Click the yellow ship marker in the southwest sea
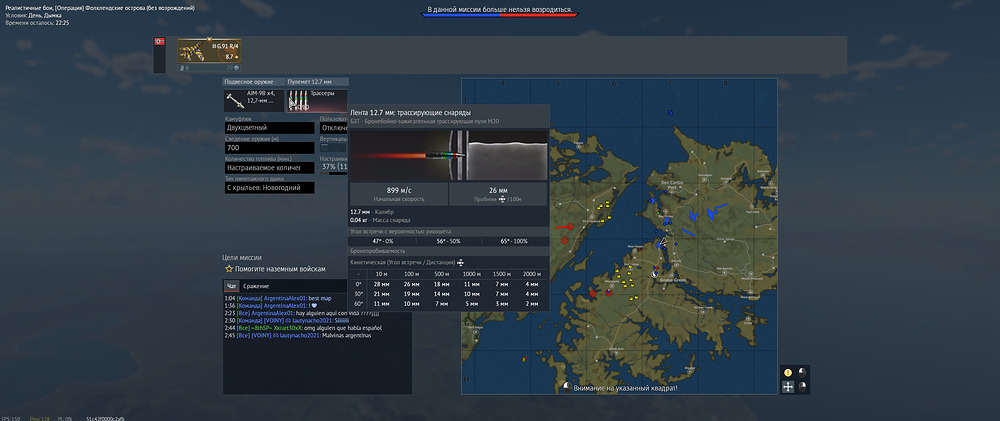The width and height of the screenshot is (1000, 421). (524, 360)
